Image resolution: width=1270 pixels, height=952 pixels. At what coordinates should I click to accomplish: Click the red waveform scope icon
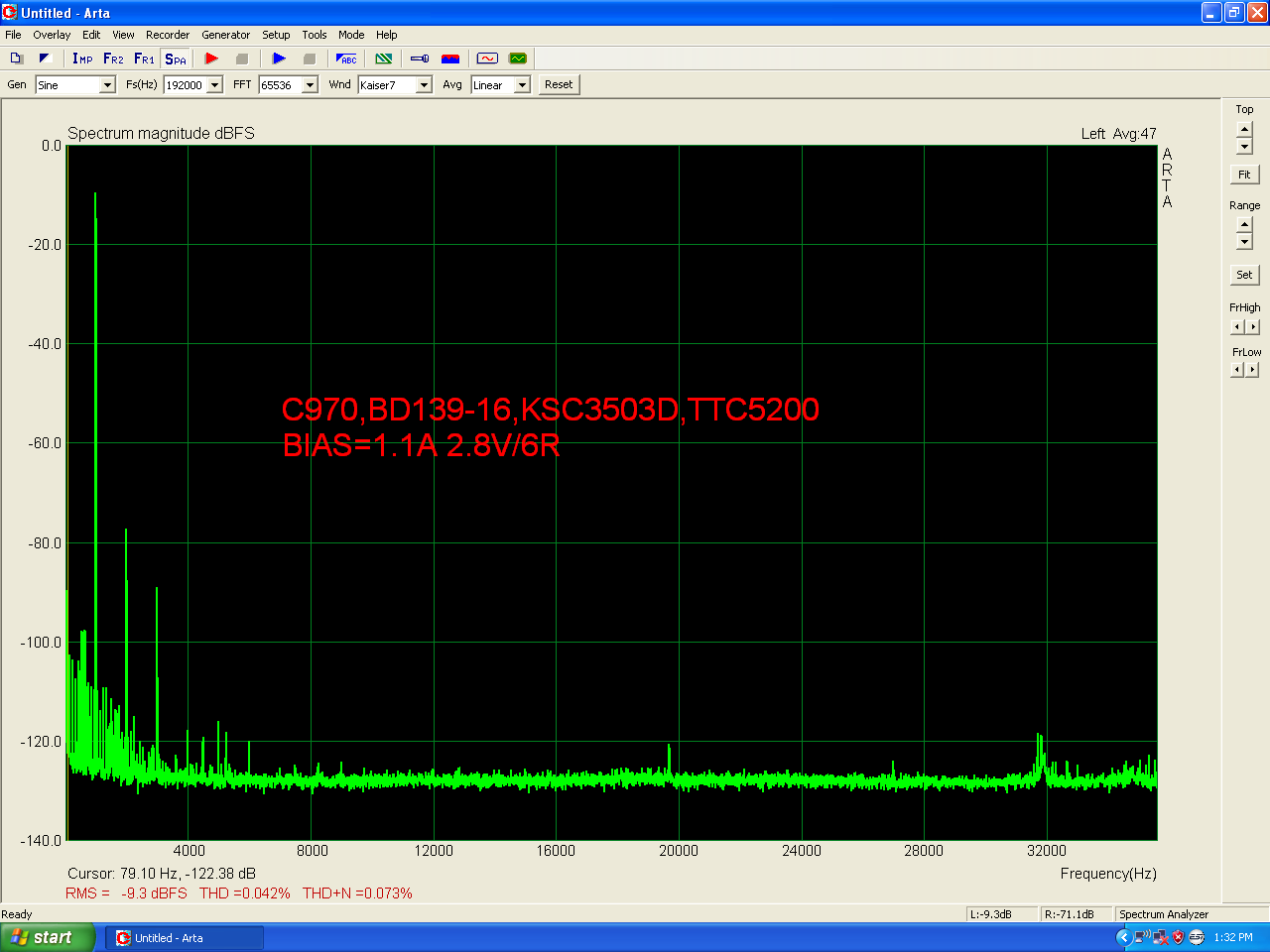[x=487, y=59]
